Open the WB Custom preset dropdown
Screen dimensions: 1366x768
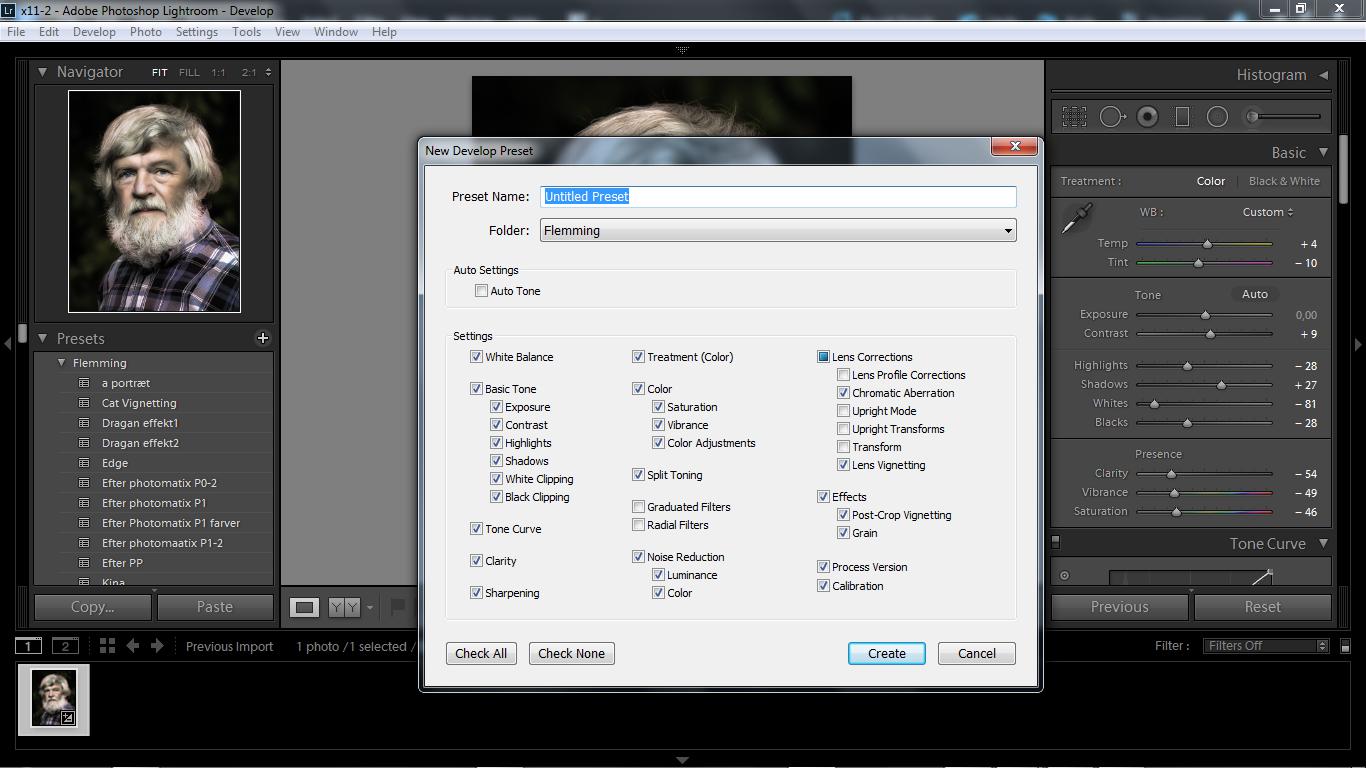coord(1267,212)
